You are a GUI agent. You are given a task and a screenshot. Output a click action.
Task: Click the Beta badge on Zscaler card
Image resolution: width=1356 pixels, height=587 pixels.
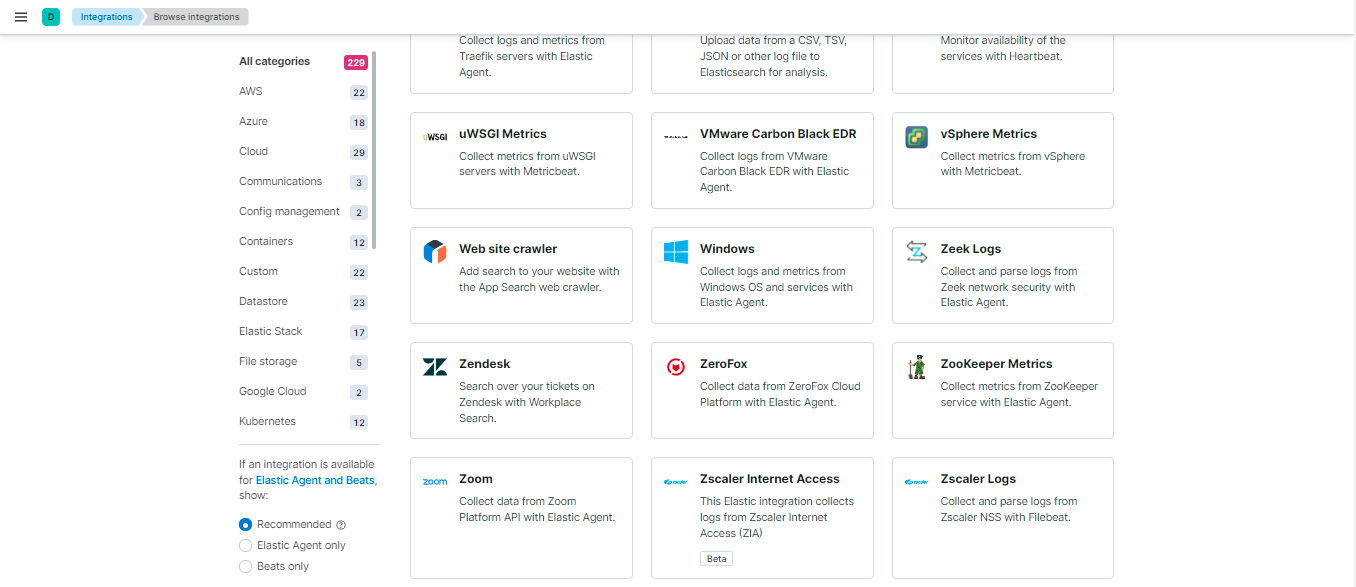716,559
